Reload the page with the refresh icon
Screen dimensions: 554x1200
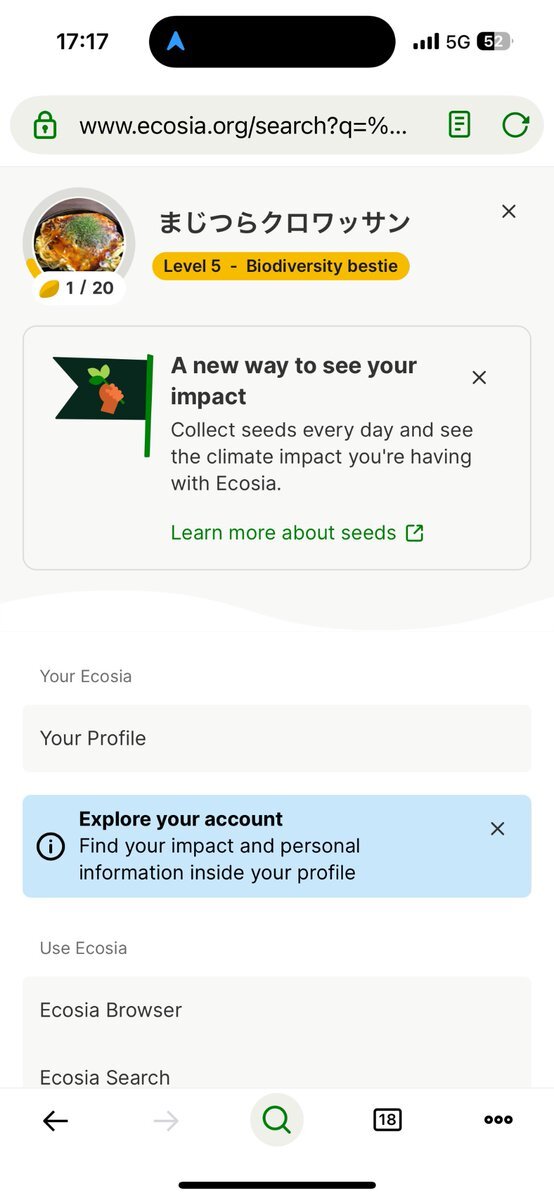(x=515, y=125)
